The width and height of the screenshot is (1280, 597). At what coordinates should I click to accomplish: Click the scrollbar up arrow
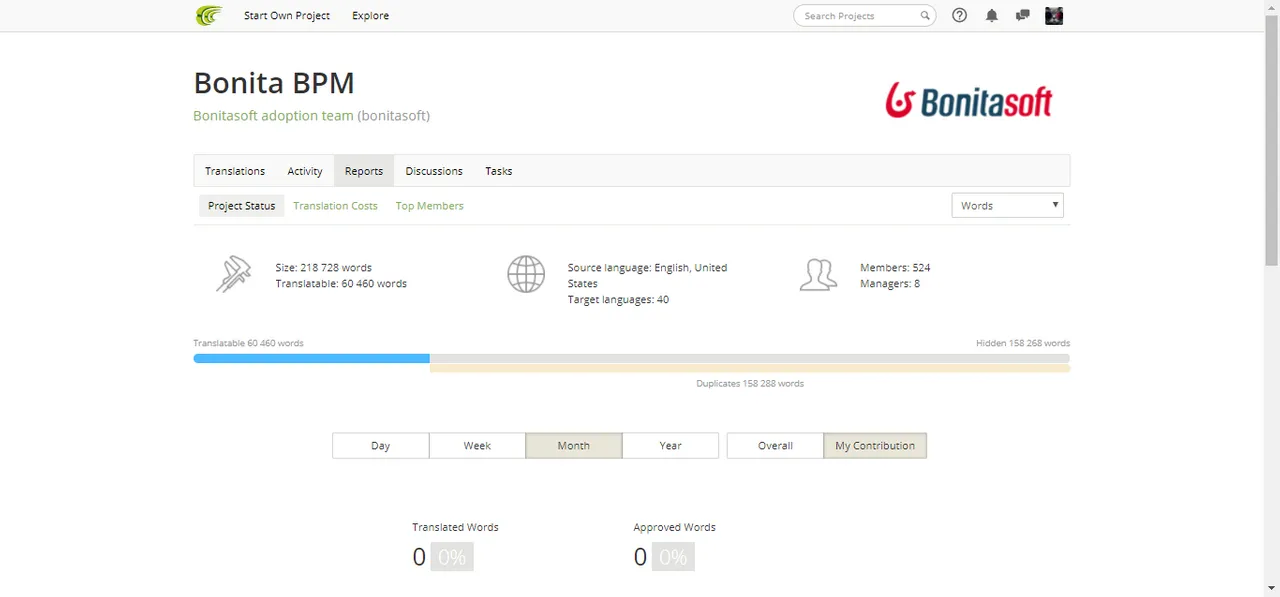[x=1272, y=7]
